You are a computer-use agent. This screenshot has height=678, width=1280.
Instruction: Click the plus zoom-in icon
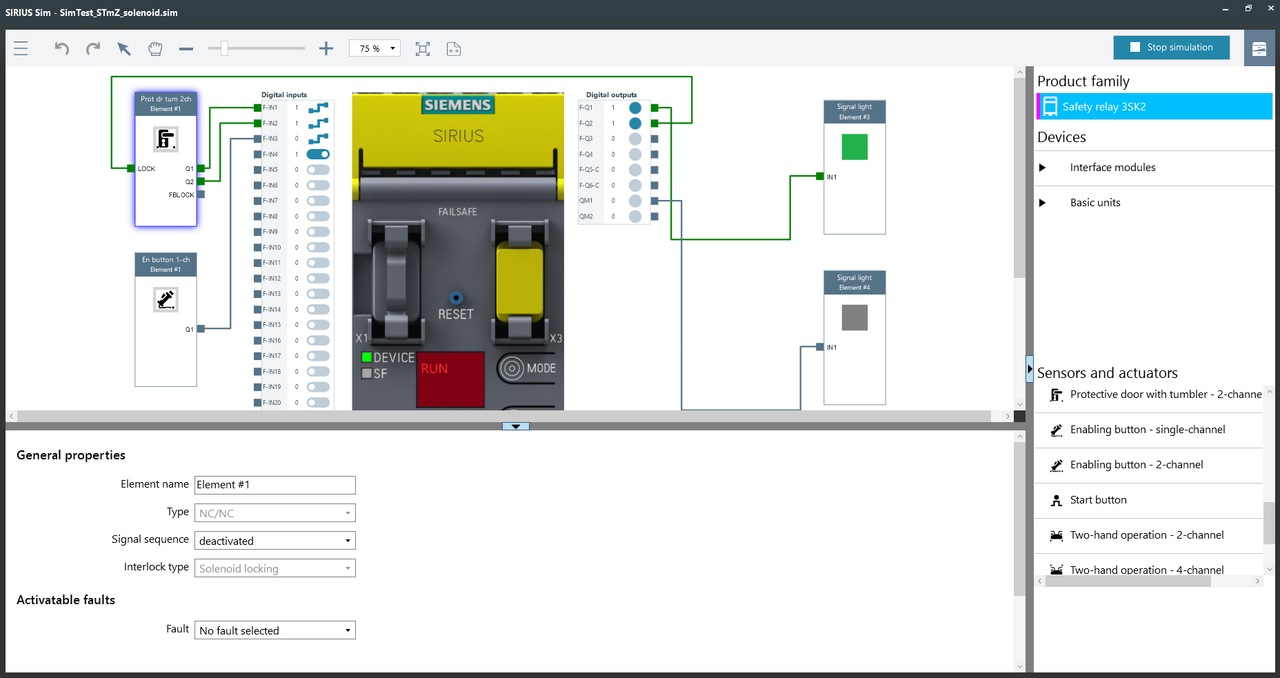pos(326,48)
